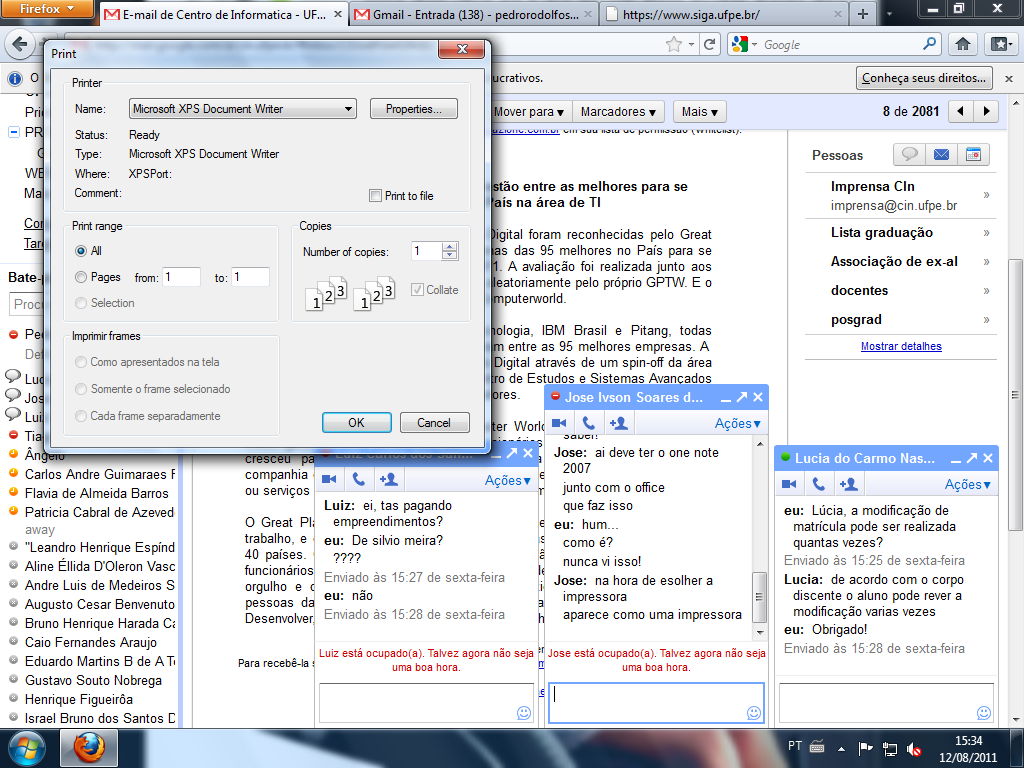Image resolution: width=1024 pixels, height=768 pixels.
Task: Open Firefox home page
Action: 963,44
